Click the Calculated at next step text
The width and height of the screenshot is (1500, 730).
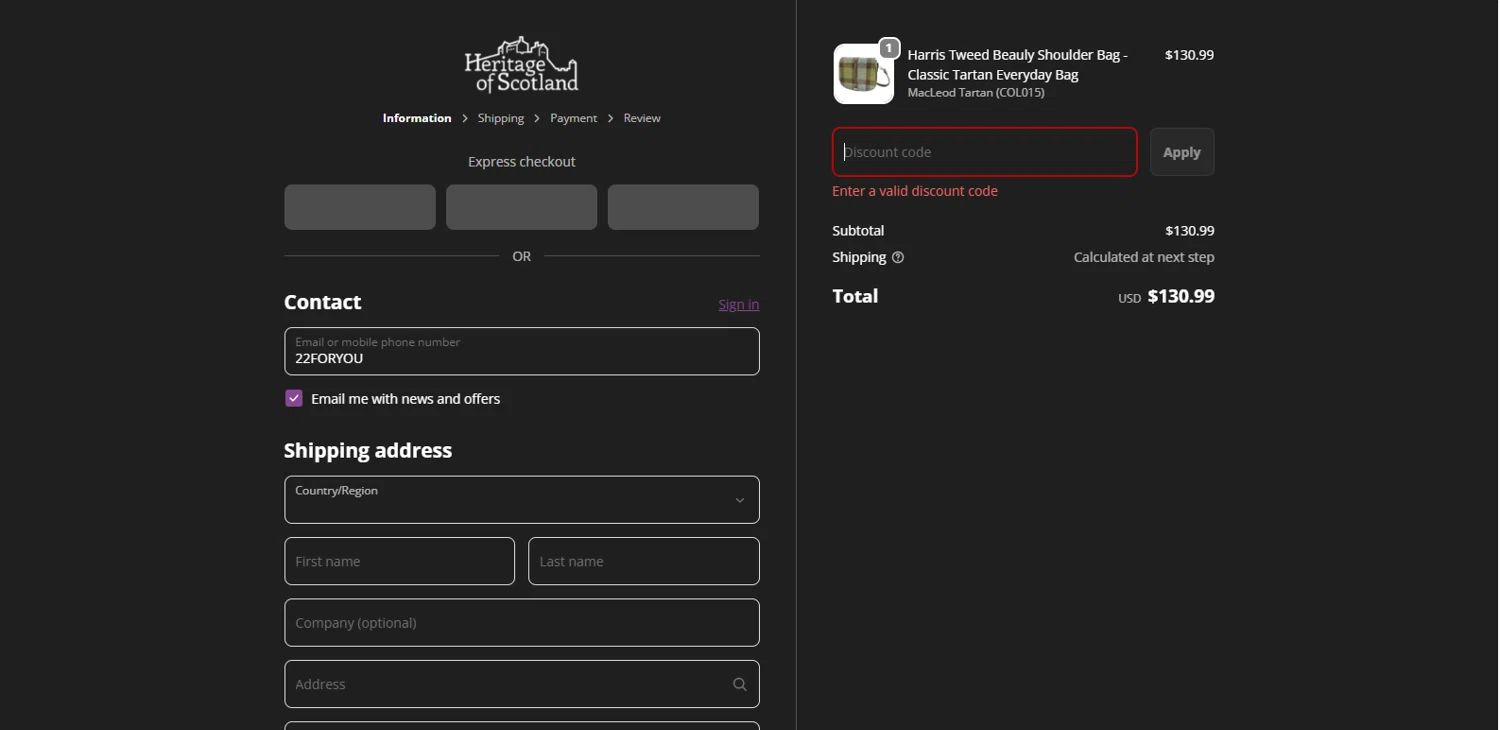coord(1144,257)
